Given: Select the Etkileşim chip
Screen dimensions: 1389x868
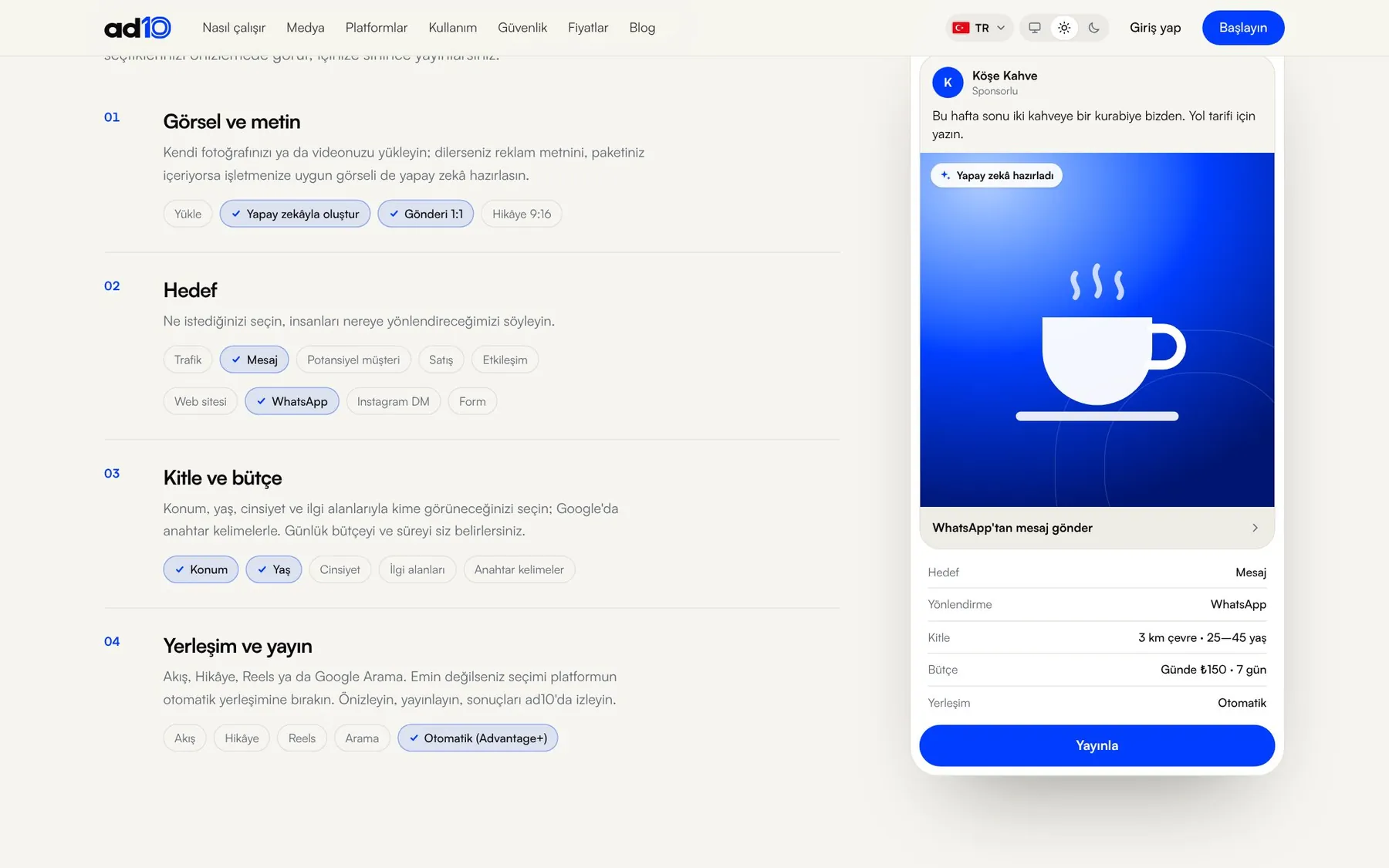Looking at the screenshot, I should tap(505, 360).
